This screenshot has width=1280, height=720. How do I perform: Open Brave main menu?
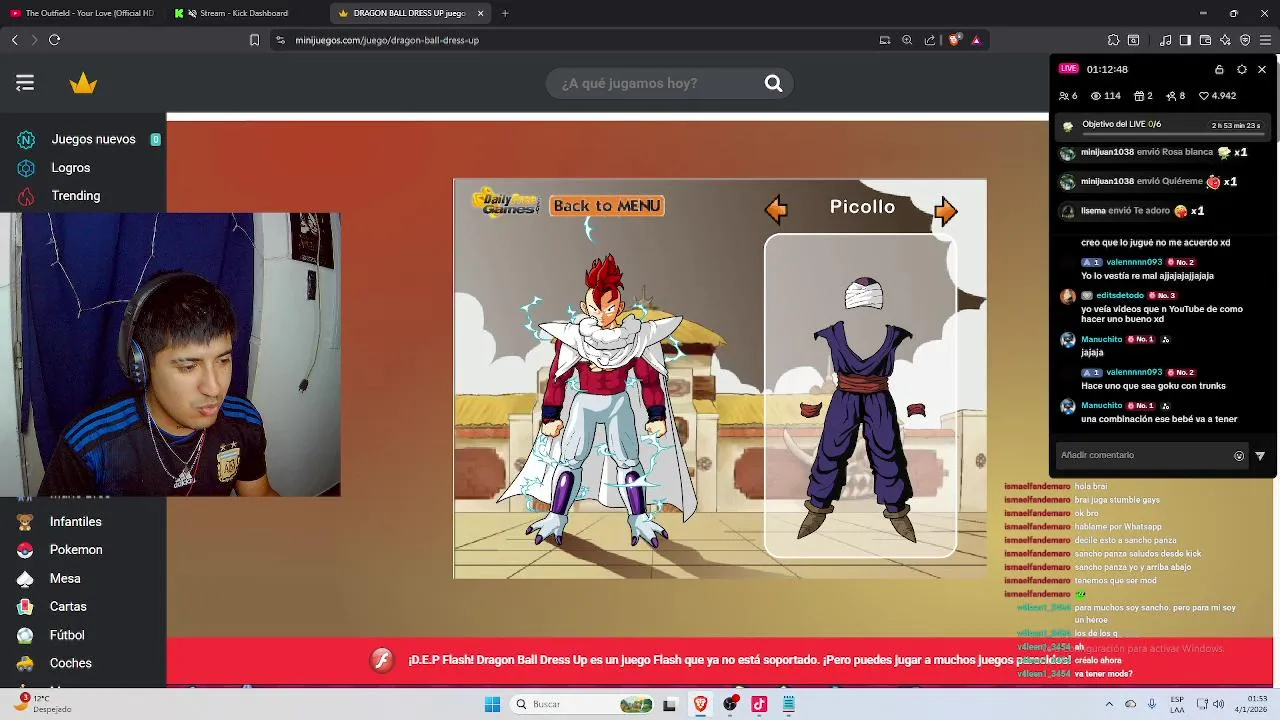tap(1265, 40)
